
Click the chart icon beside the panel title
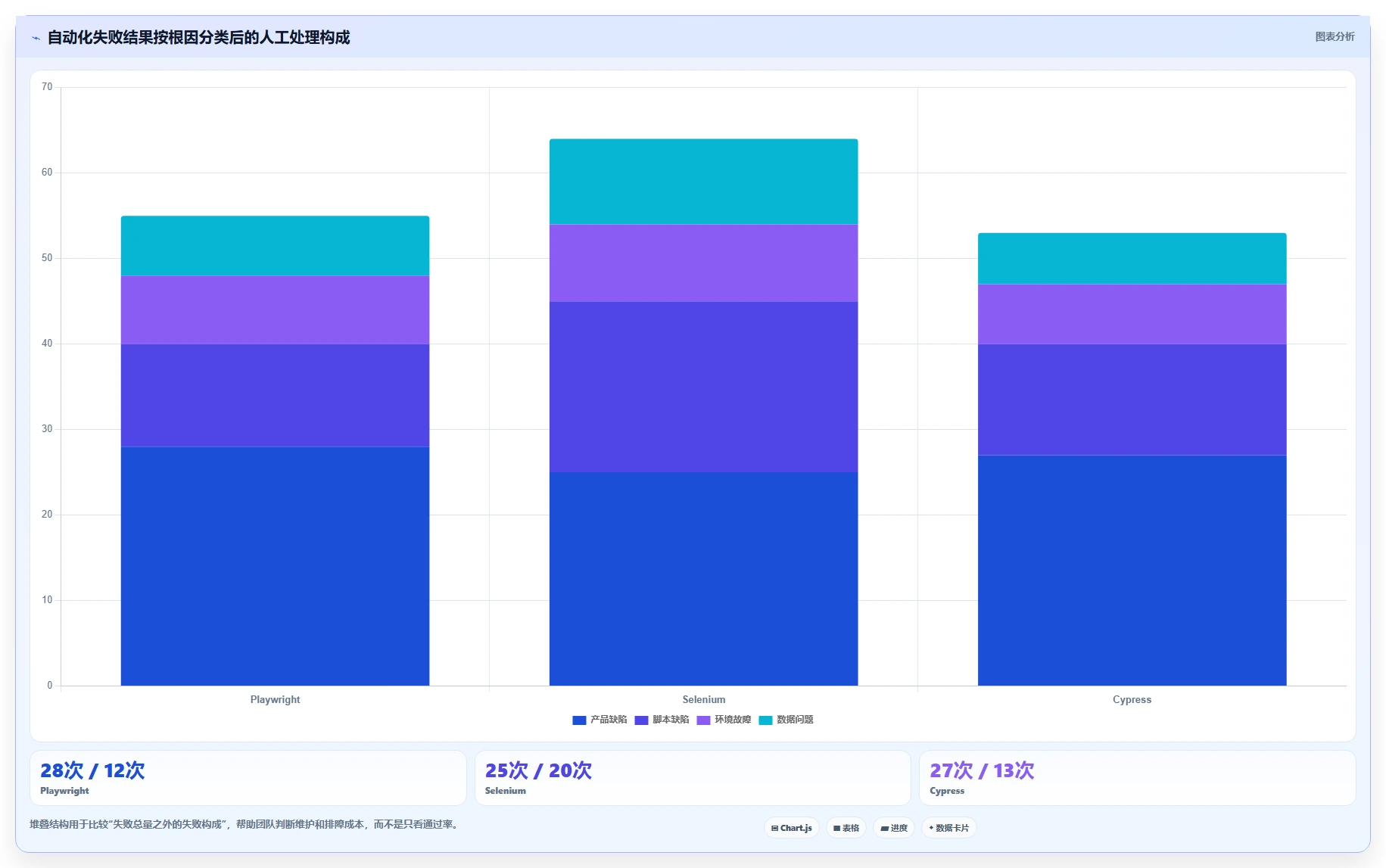(36, 38)
